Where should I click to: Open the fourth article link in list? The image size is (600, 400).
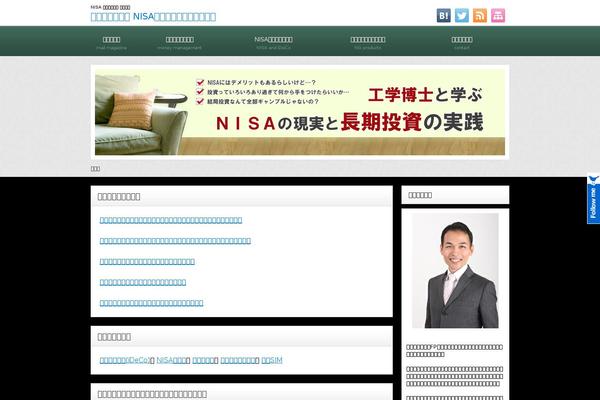click(x=143, y=282)
